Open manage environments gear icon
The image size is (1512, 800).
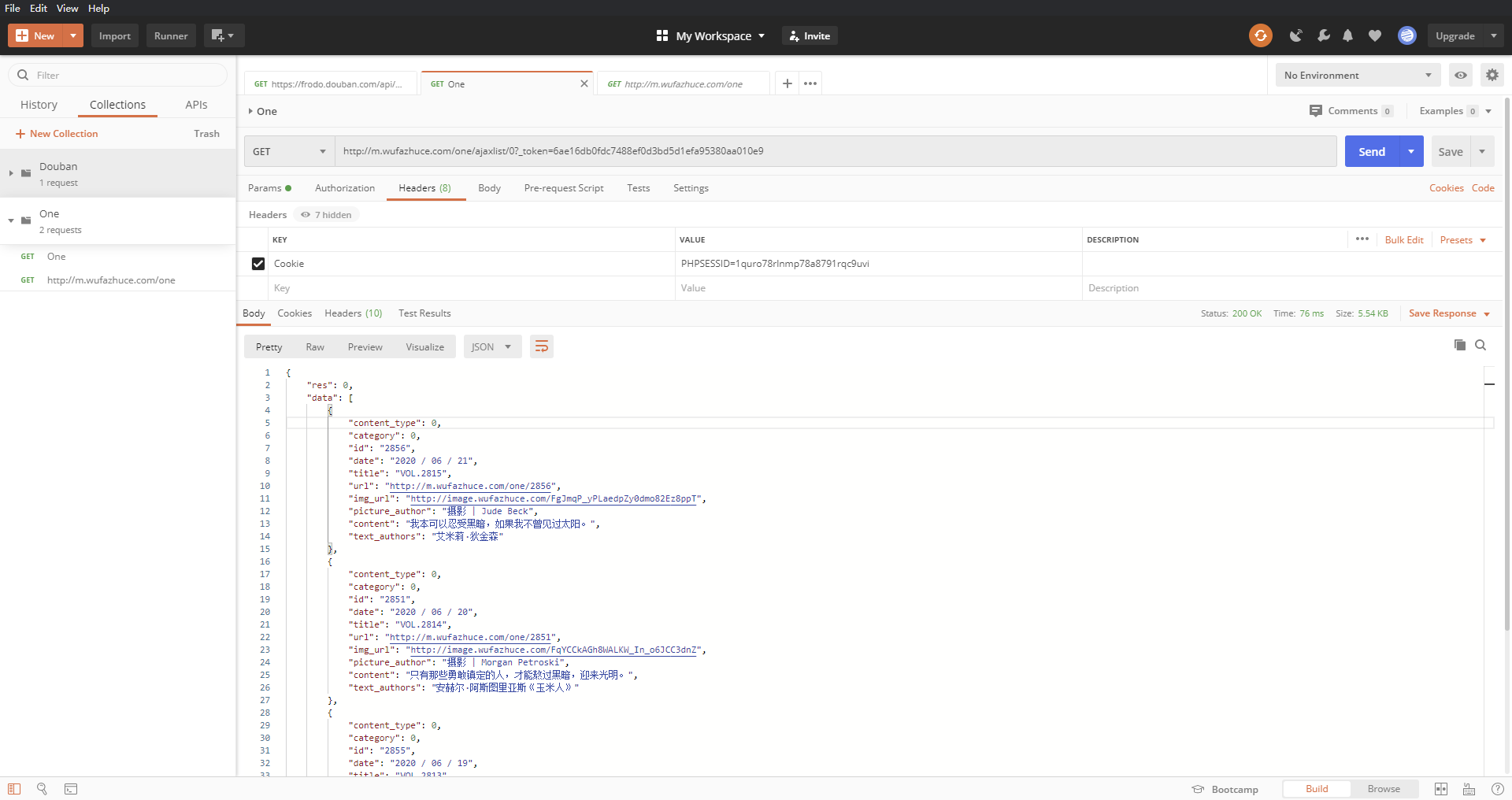1492,75
